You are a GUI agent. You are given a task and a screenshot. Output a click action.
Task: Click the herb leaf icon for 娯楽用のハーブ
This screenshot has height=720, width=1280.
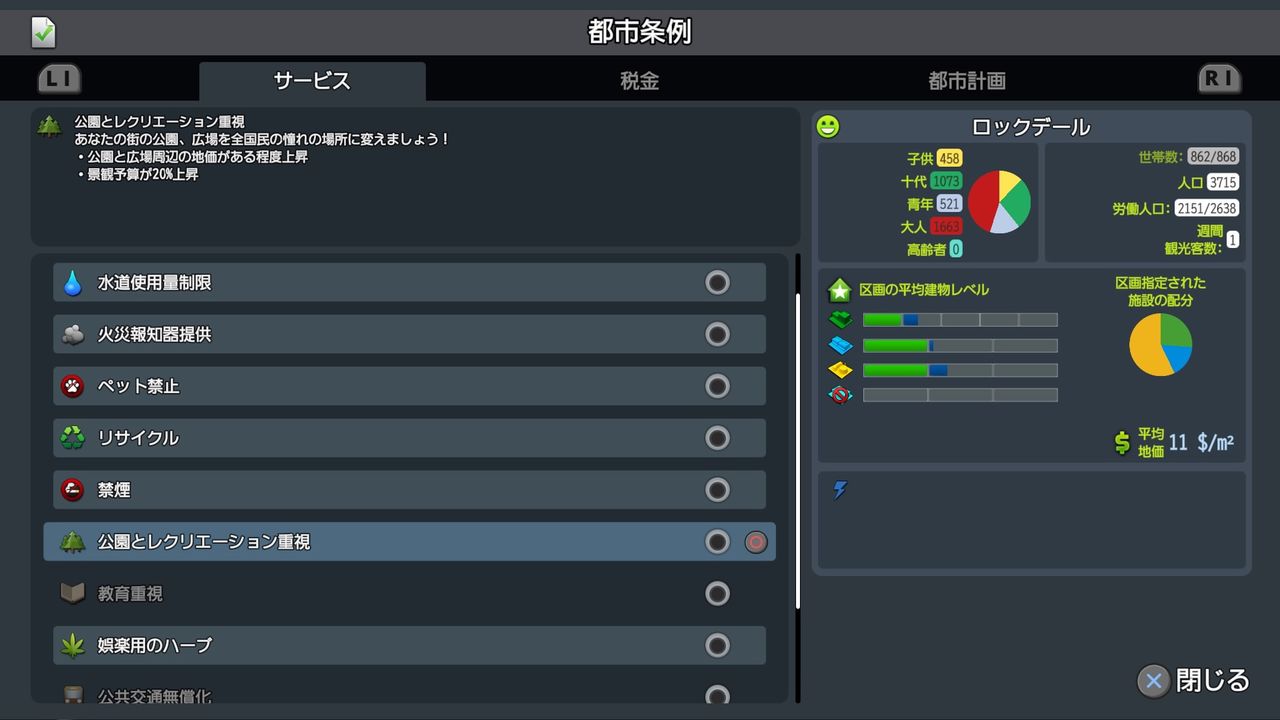73,645
